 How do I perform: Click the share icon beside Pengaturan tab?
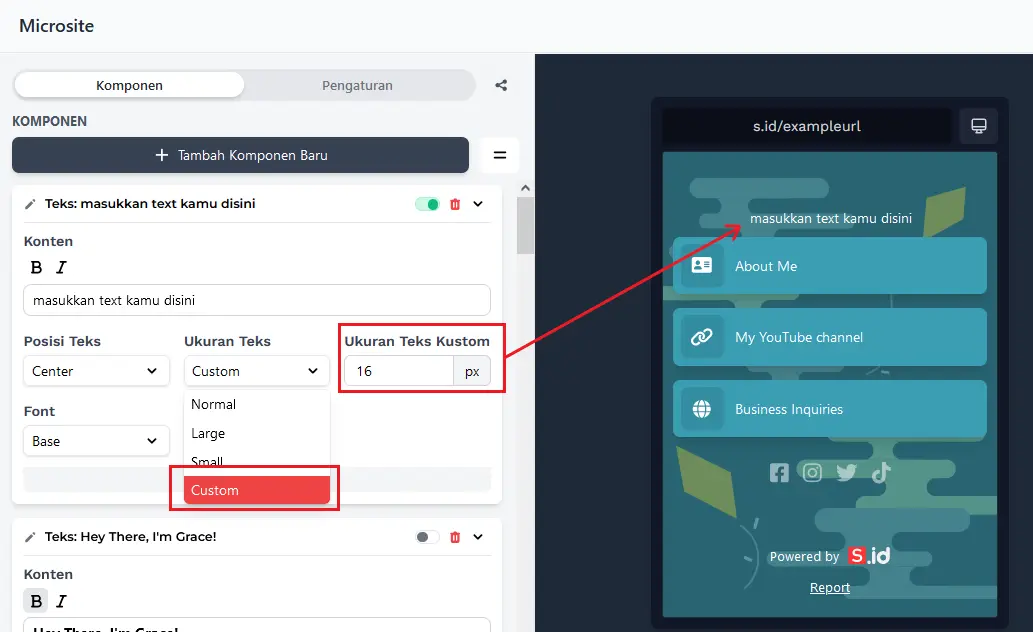pyautogui.click(x=501, y=85)
